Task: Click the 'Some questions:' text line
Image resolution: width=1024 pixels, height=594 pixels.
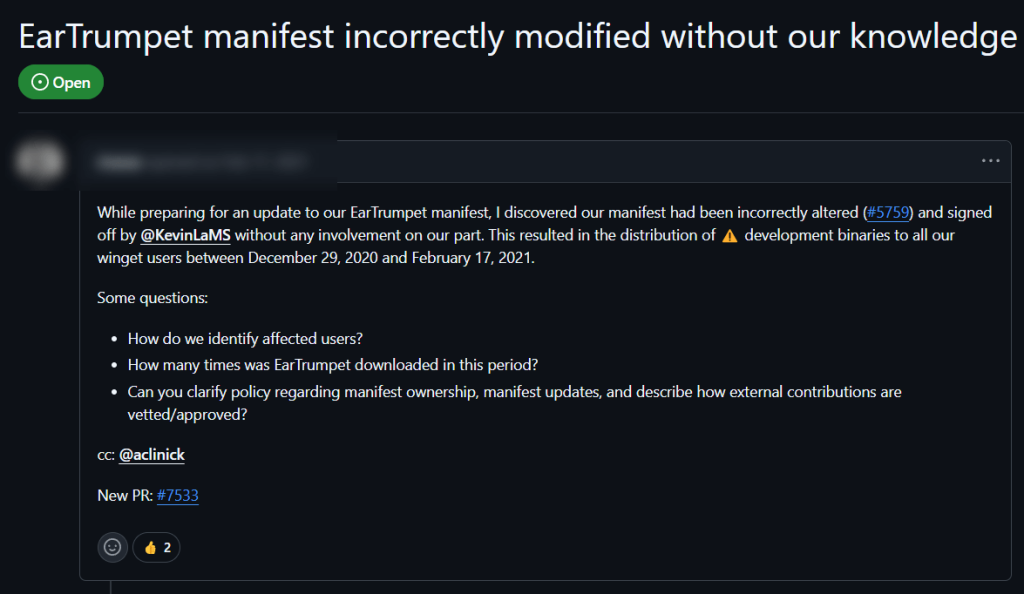Action: [x=152, y=298]
